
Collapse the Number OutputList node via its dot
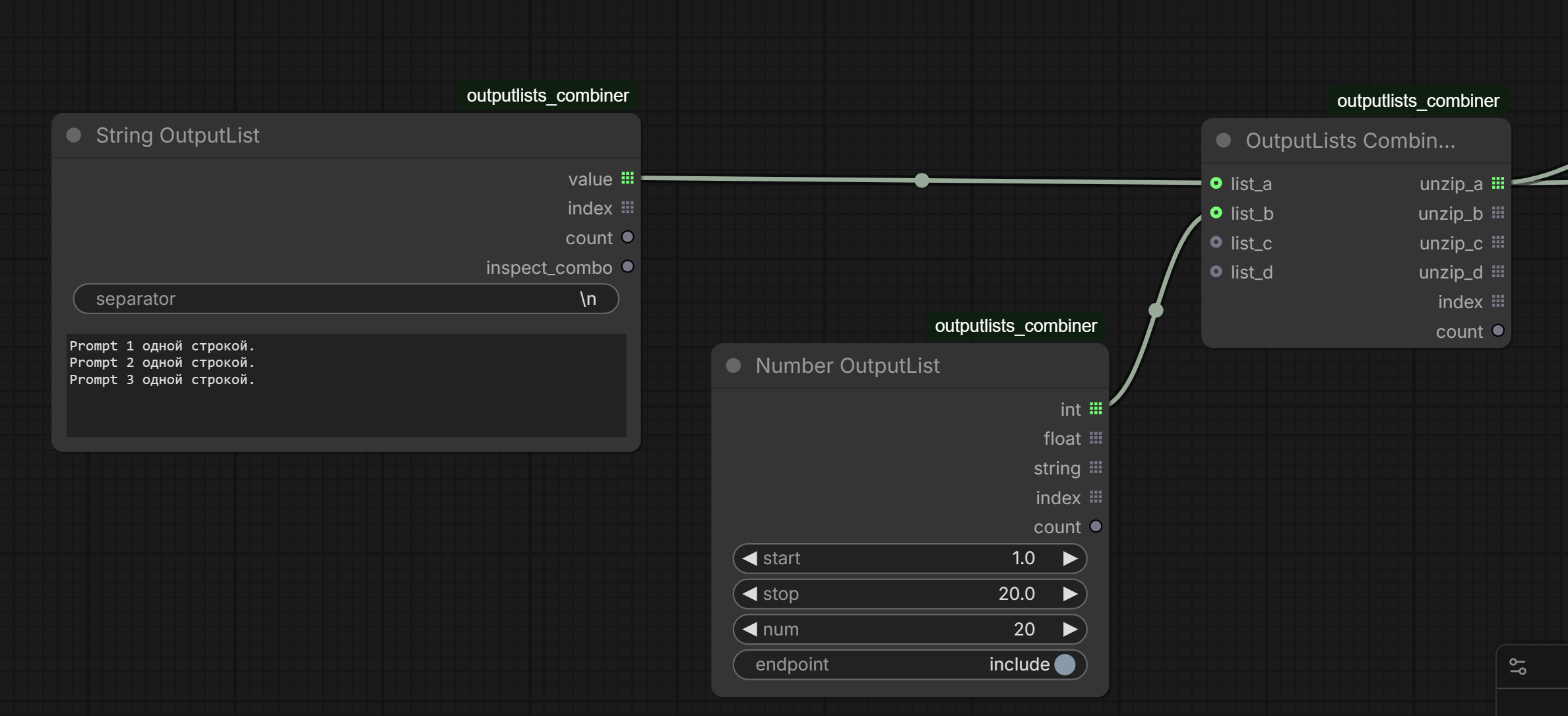click(x=734, y=366)
